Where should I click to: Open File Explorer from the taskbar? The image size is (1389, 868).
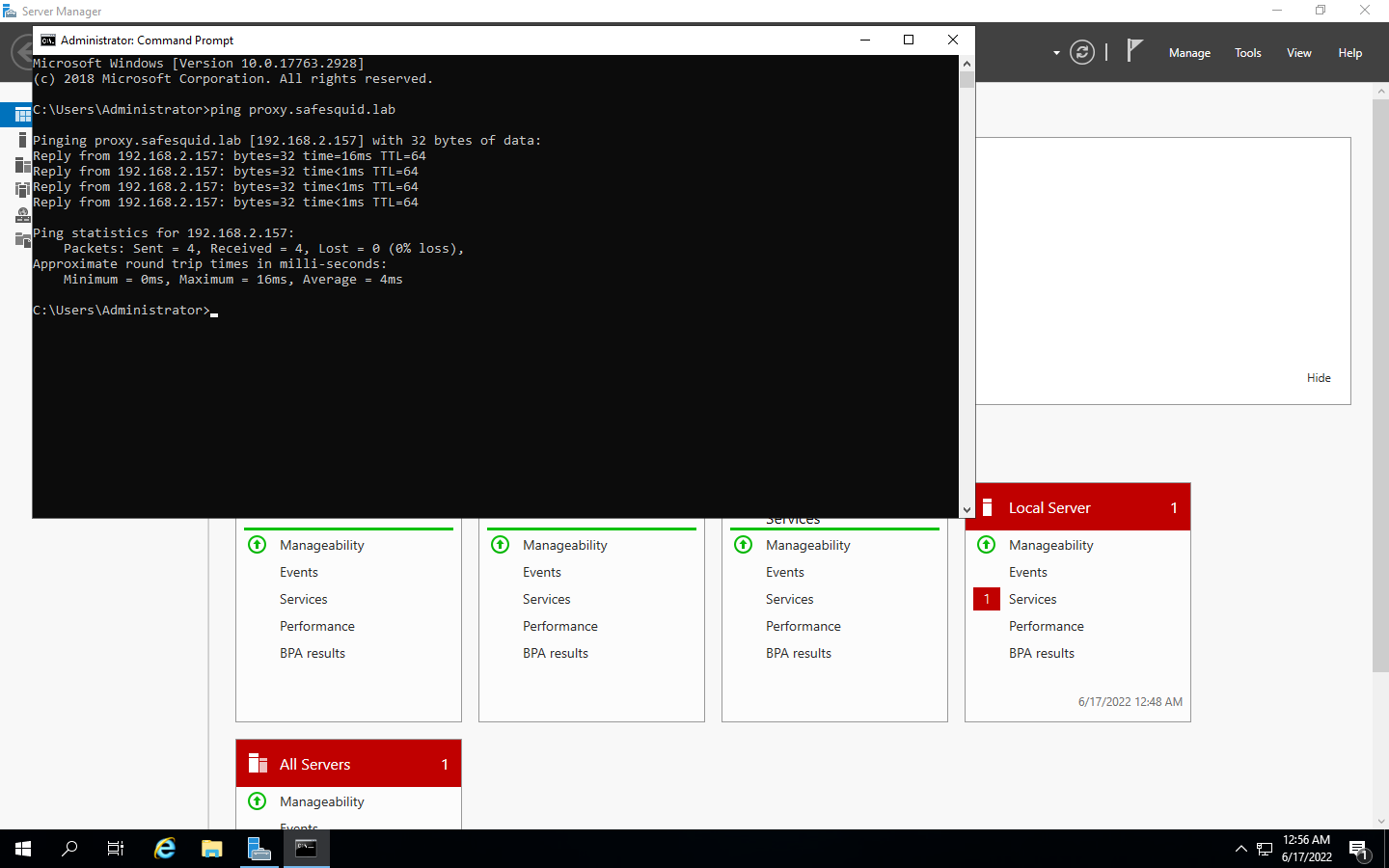(x=211, y=849)
